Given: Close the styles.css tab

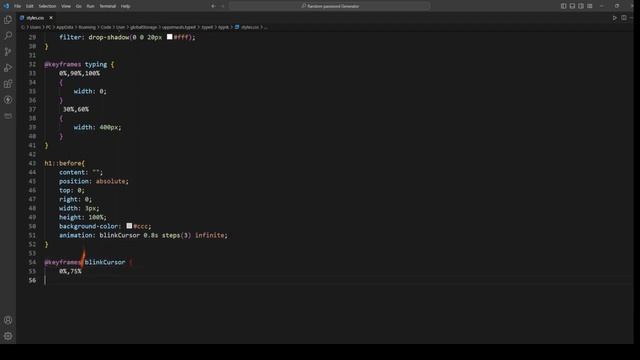Looking at the screenshot, I should (51, 18).
